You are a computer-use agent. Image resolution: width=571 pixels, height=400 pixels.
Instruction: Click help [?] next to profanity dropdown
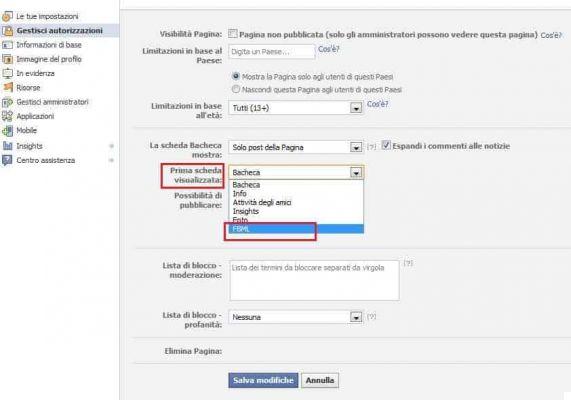pos(371,316)
